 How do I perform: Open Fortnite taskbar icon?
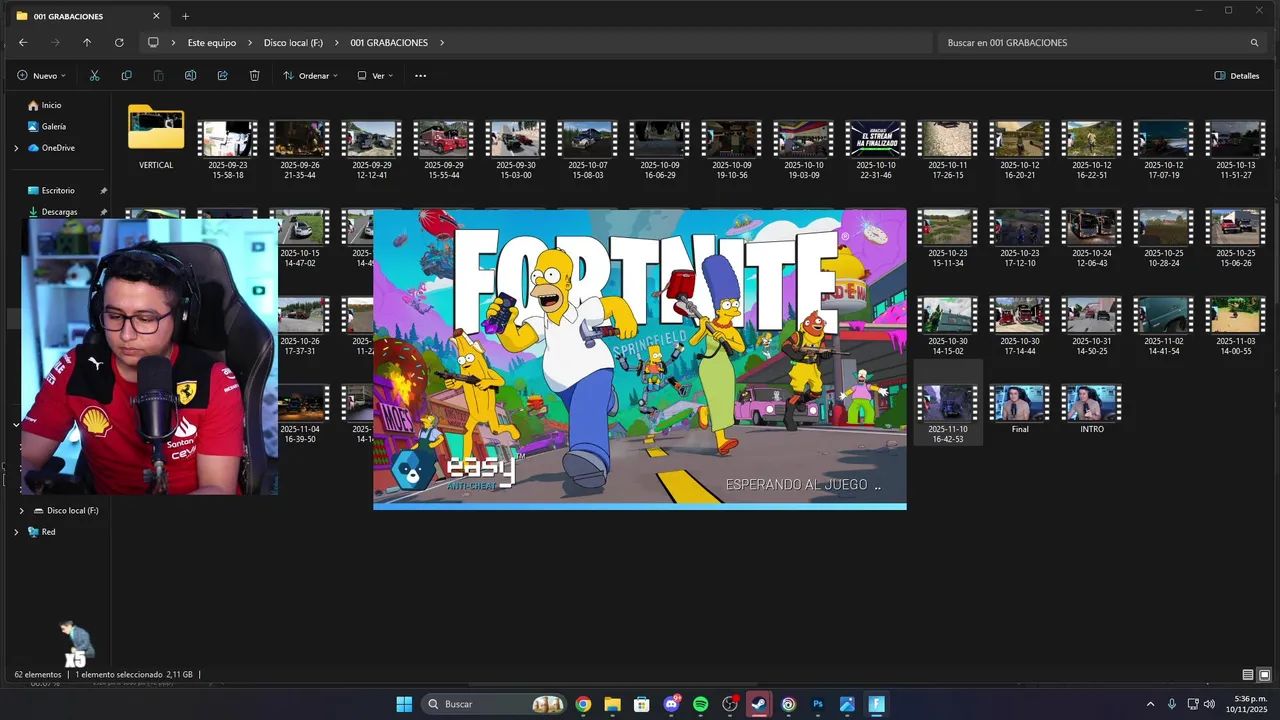click(x=876, y=704)
